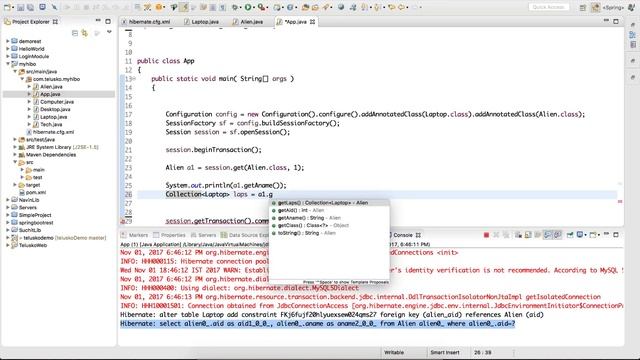Expand the LoginModule project
This screenshot has width=640, height=360.
coord(8,56)
